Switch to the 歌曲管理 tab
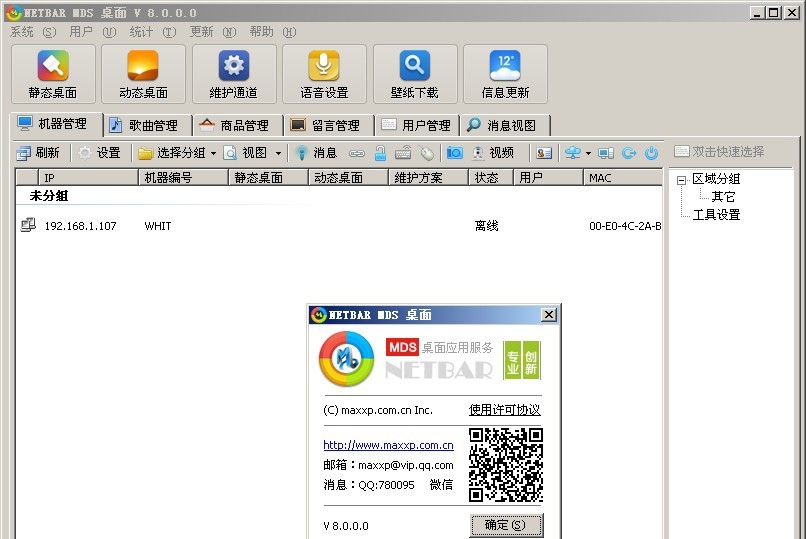Screen dimensions: 806x539 pyautogui.click(x=148, y=125)
